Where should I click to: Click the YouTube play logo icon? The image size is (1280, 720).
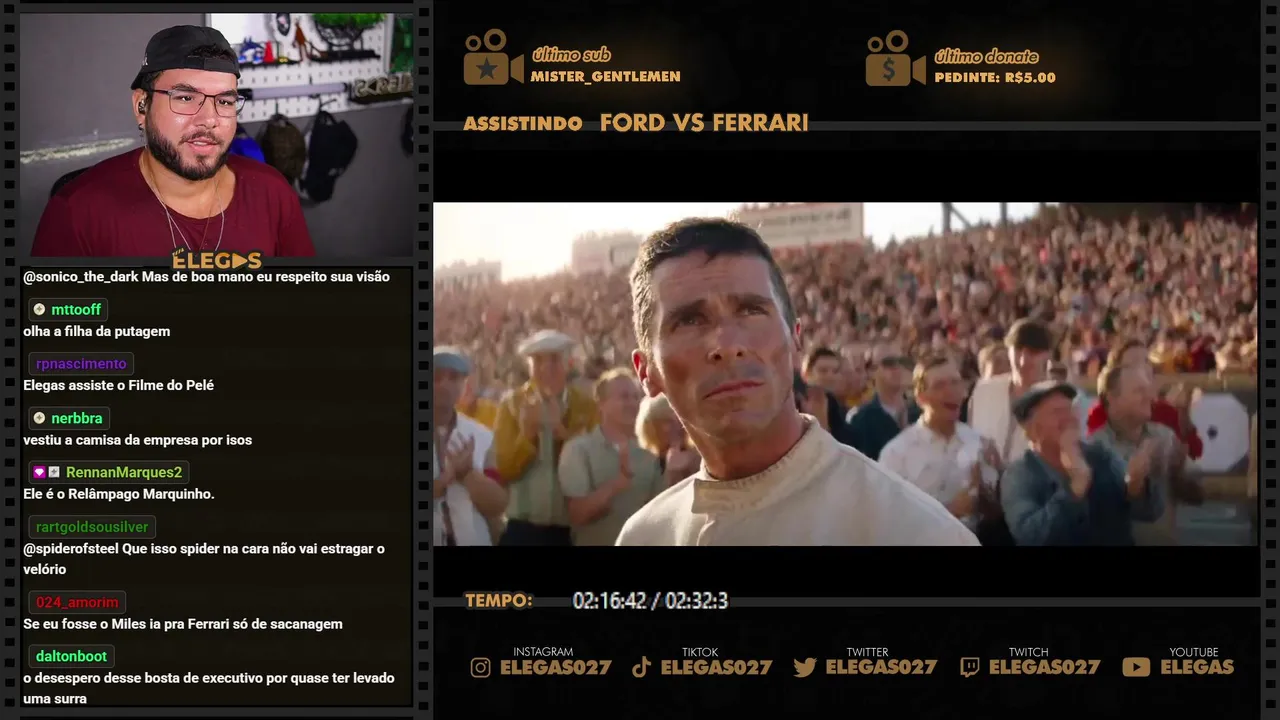click(x=1136, y=667)
